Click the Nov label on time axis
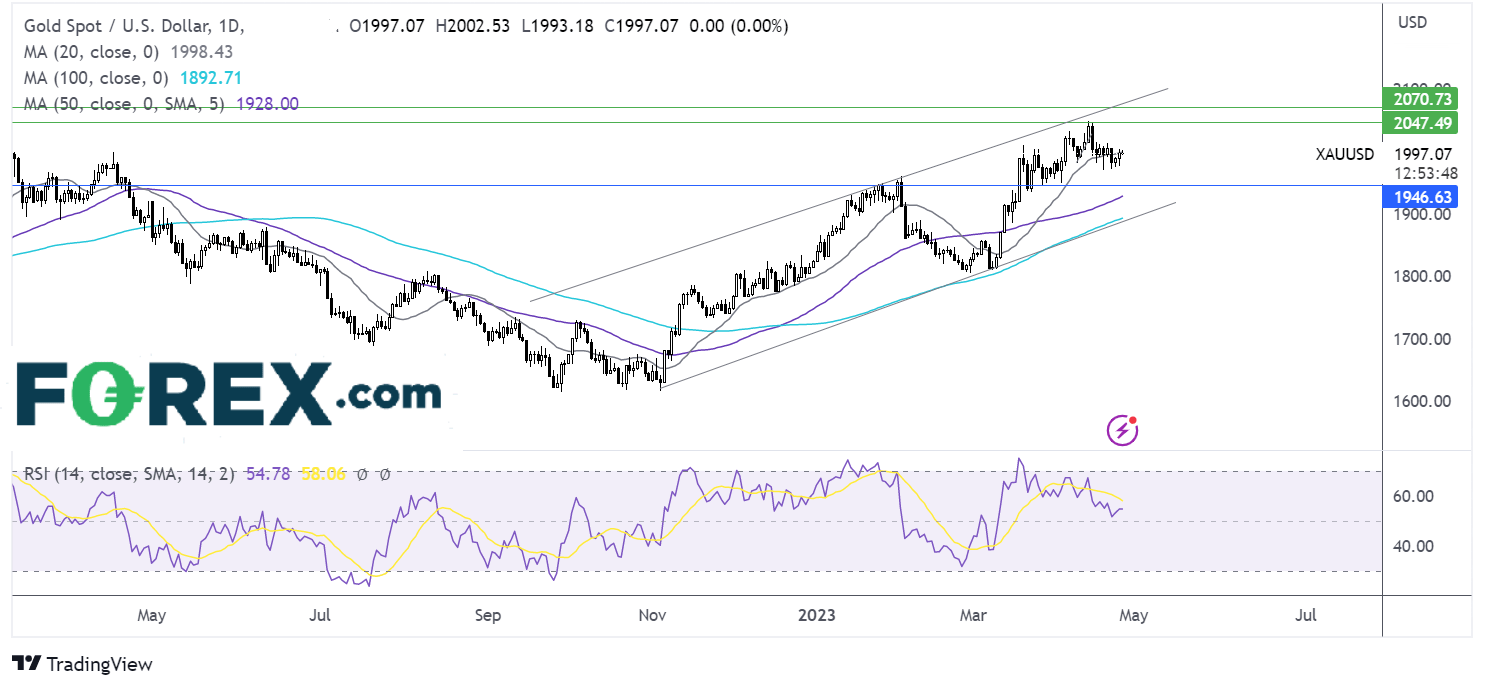1487x690 pixels. (651, 615)
